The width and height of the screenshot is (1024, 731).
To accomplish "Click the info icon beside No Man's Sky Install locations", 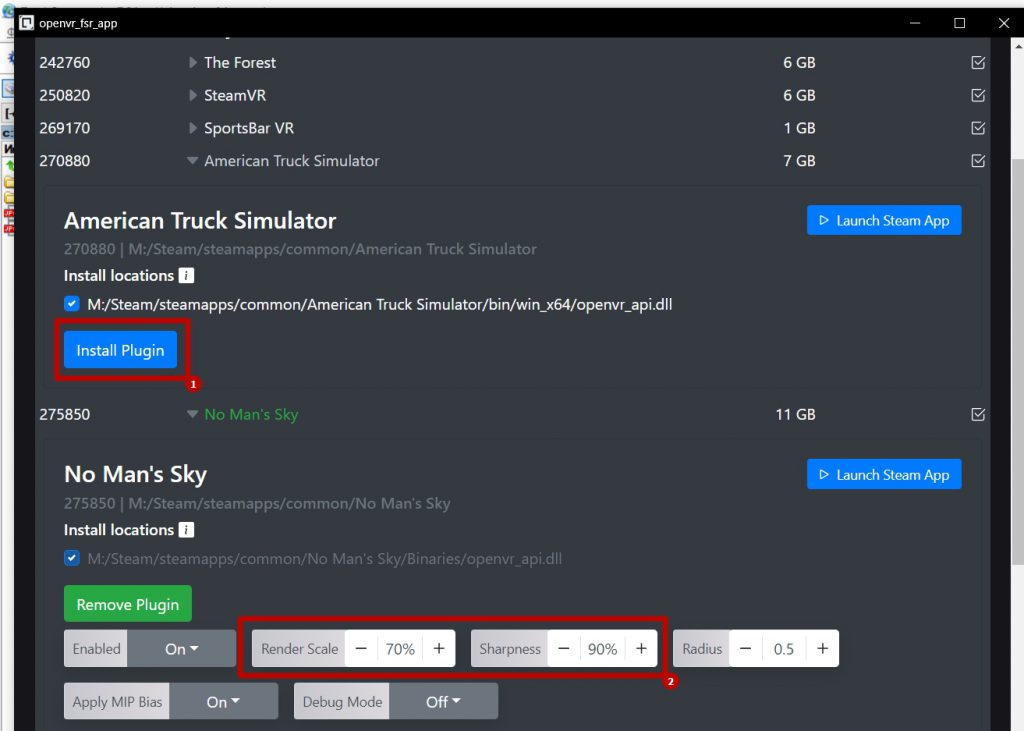I will pos(186,530).
